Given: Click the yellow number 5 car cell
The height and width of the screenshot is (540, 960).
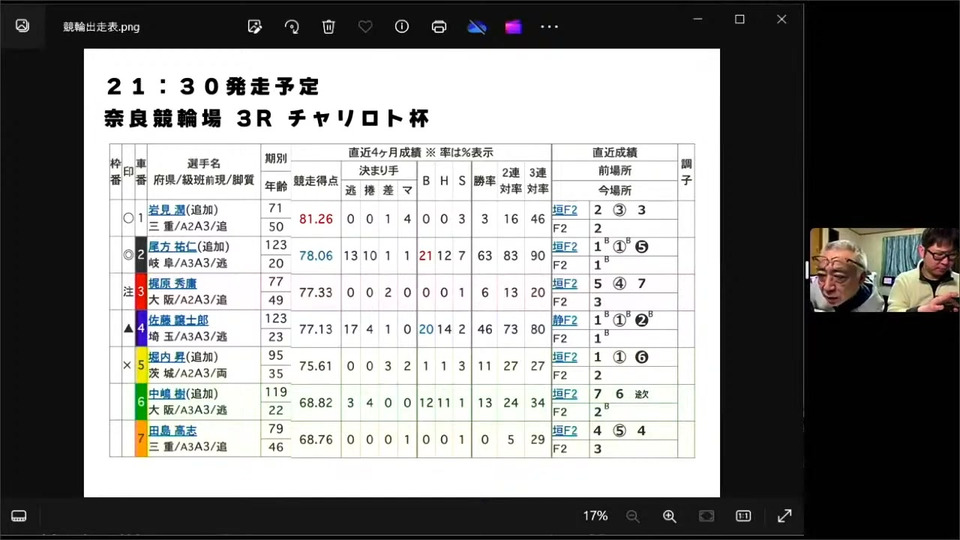Looking at the screenshot, I should (141, 365).
